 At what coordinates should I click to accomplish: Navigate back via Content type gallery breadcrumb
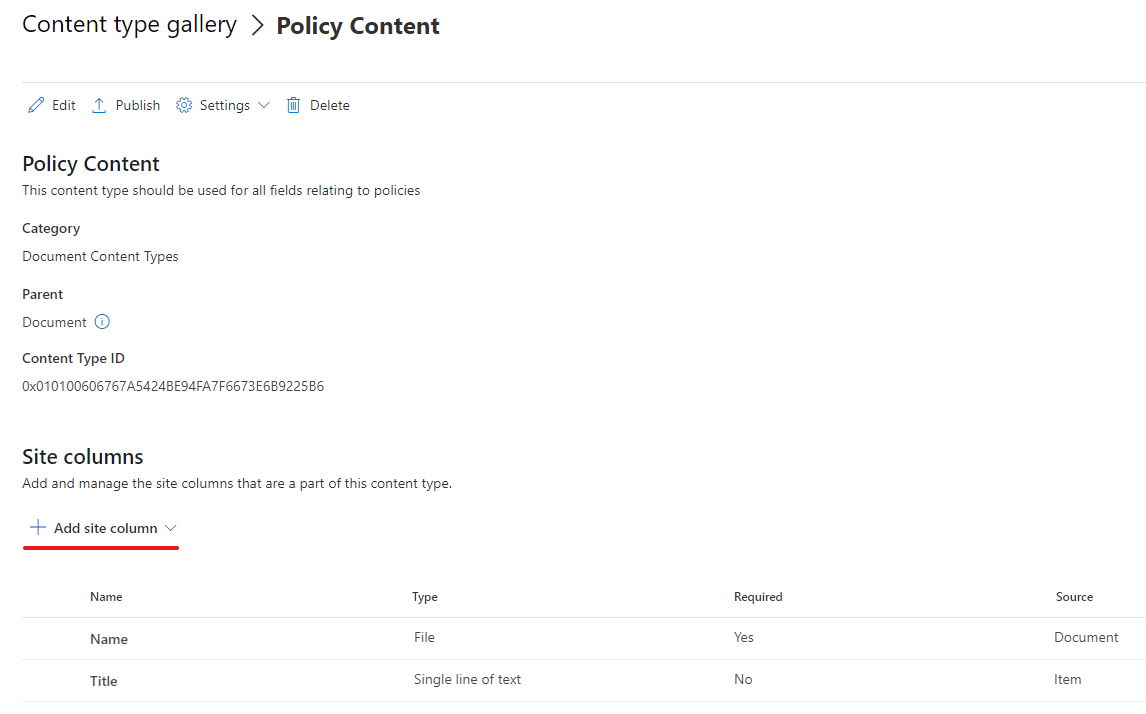pyautogui.click(x=128, y=24)
